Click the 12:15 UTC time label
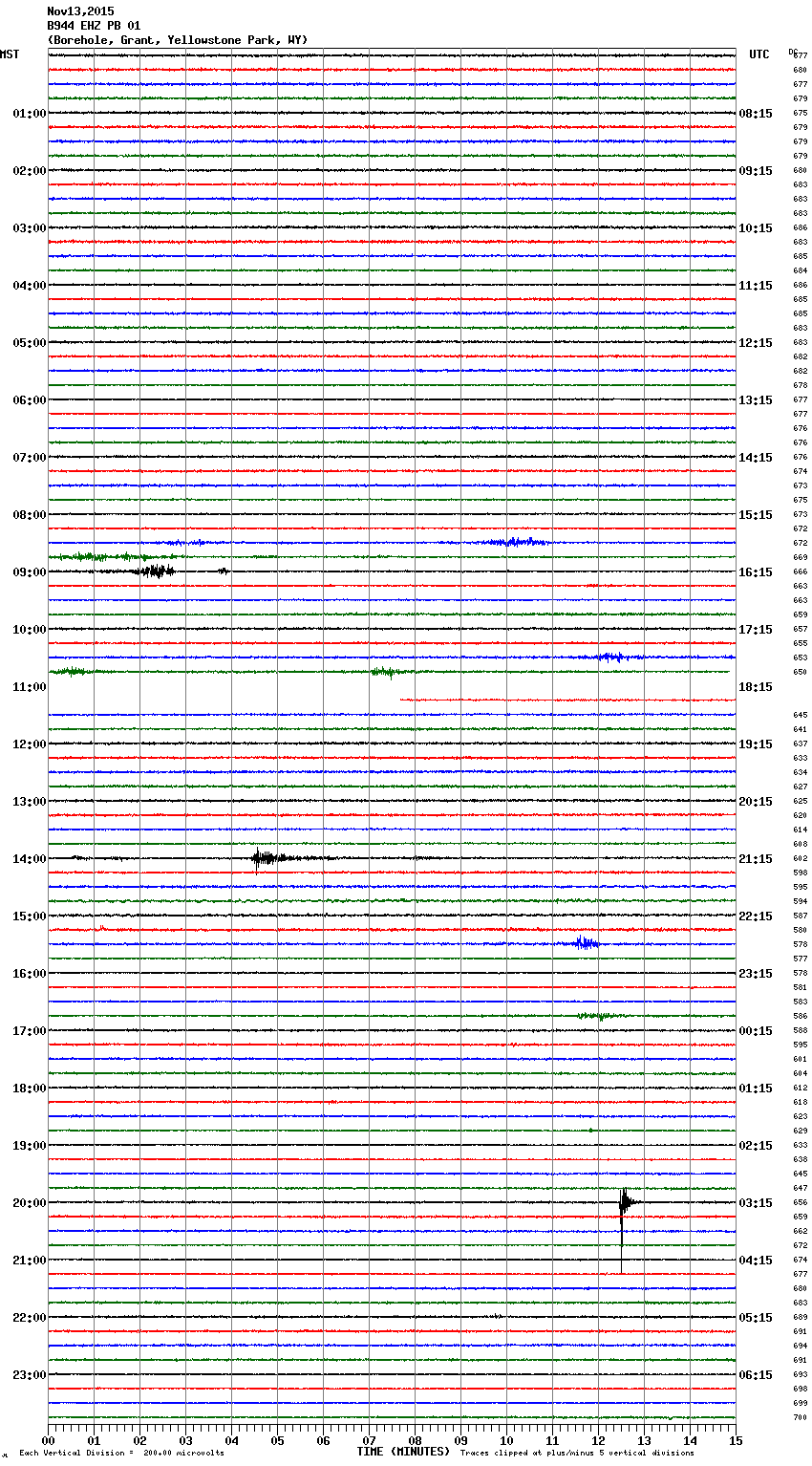 coord(756,343)
